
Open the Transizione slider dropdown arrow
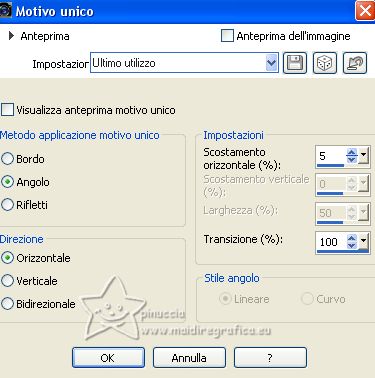click(x=363, y=241)
